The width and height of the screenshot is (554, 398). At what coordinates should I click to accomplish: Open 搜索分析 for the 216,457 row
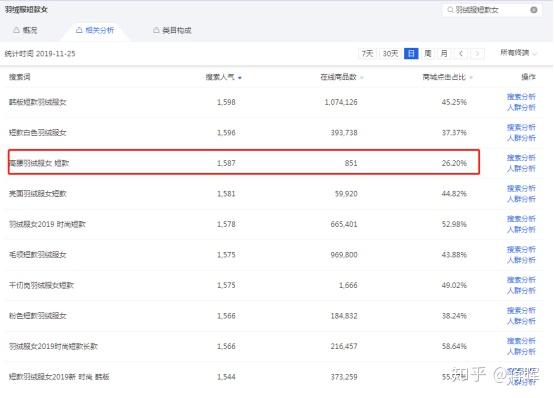click(x=521, y=341)
